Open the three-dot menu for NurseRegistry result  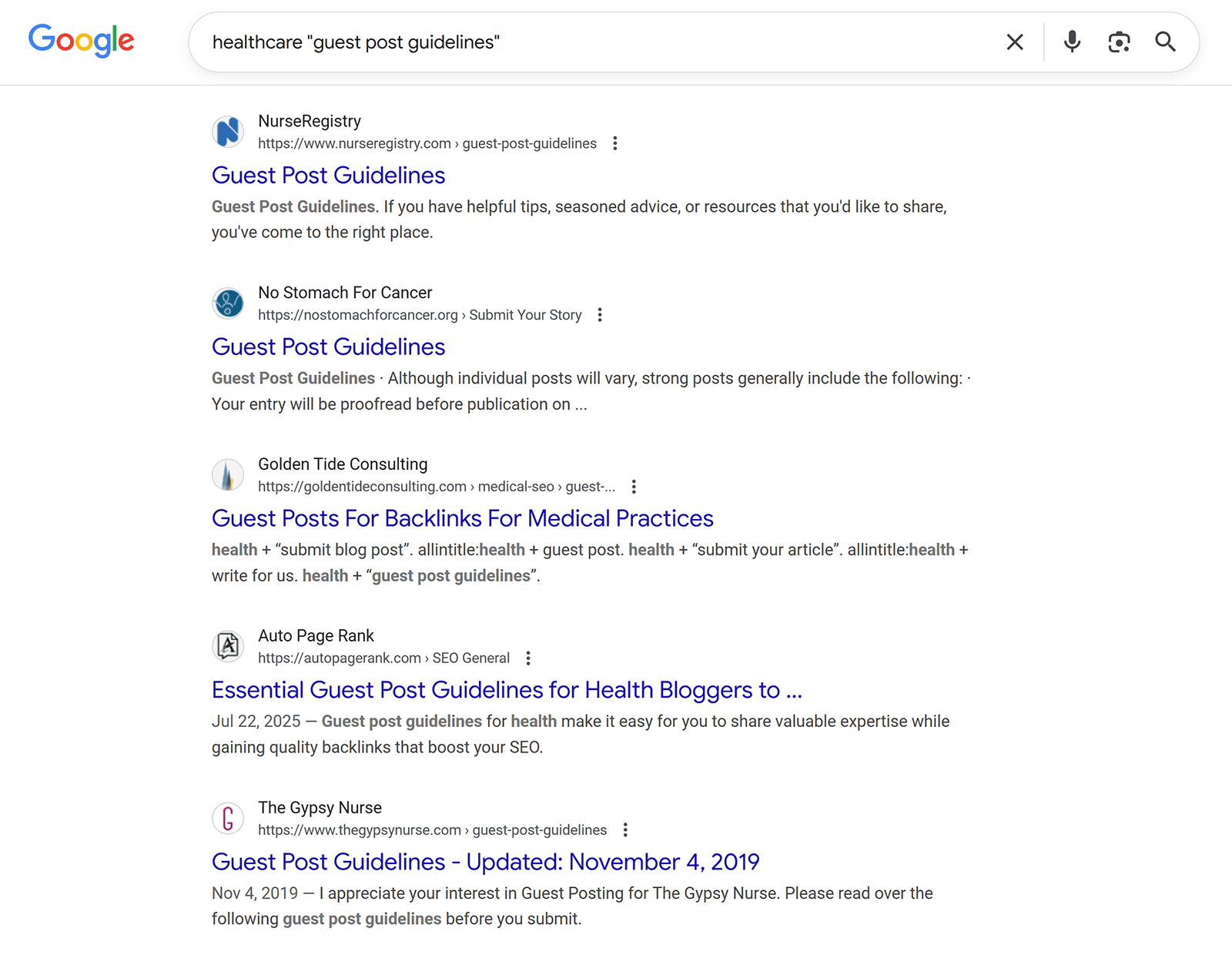click(x=615, y=143)
